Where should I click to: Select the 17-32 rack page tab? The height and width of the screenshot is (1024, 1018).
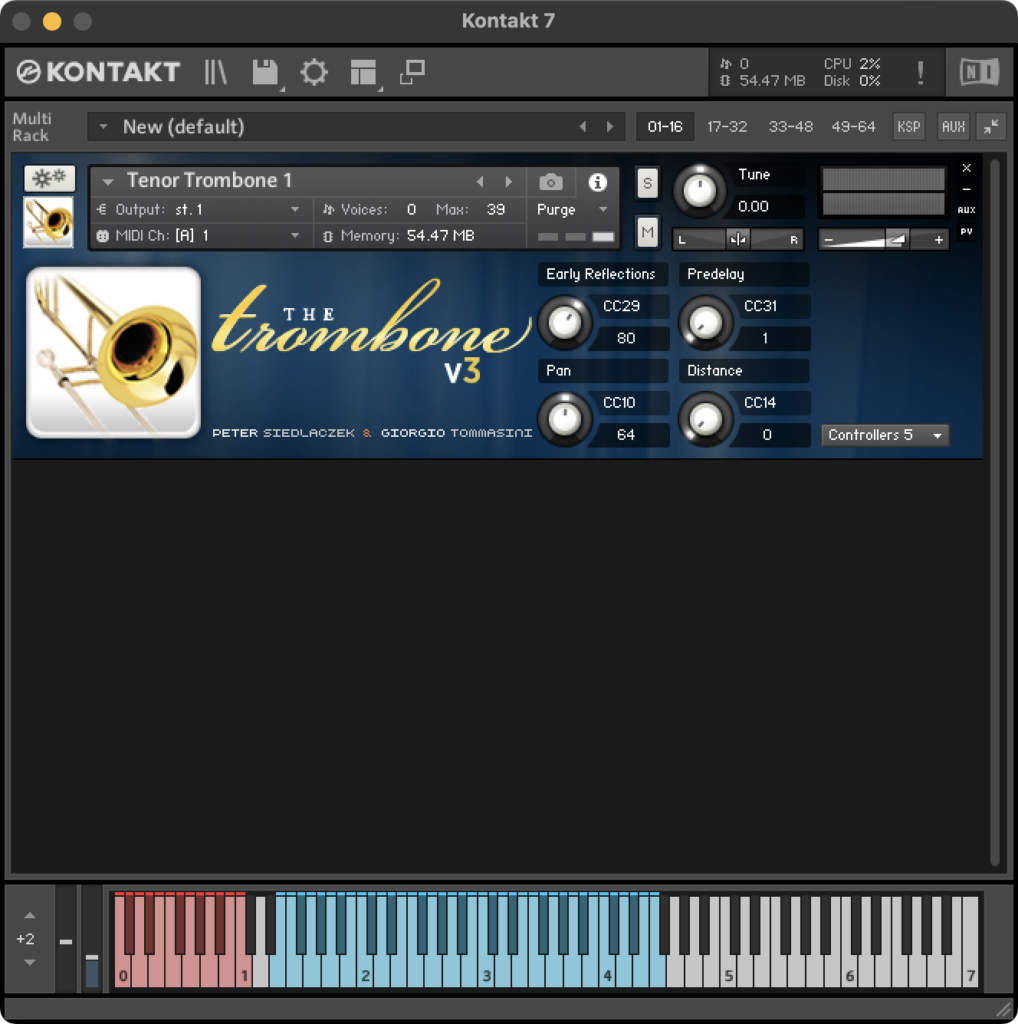click(x=727, y=127)
